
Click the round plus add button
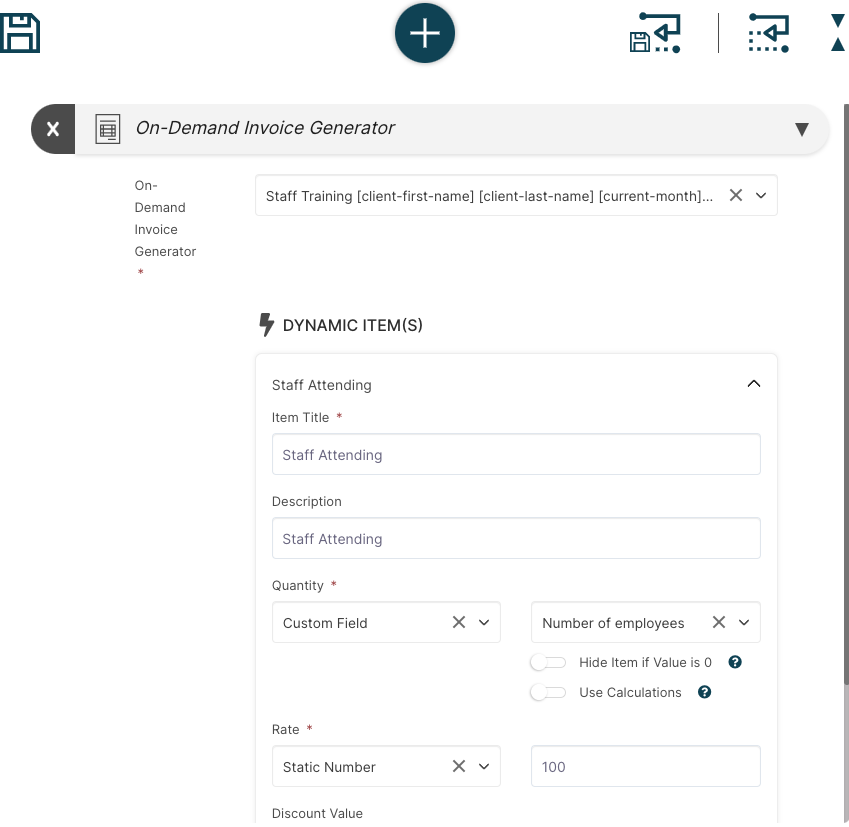pos(424,33)
